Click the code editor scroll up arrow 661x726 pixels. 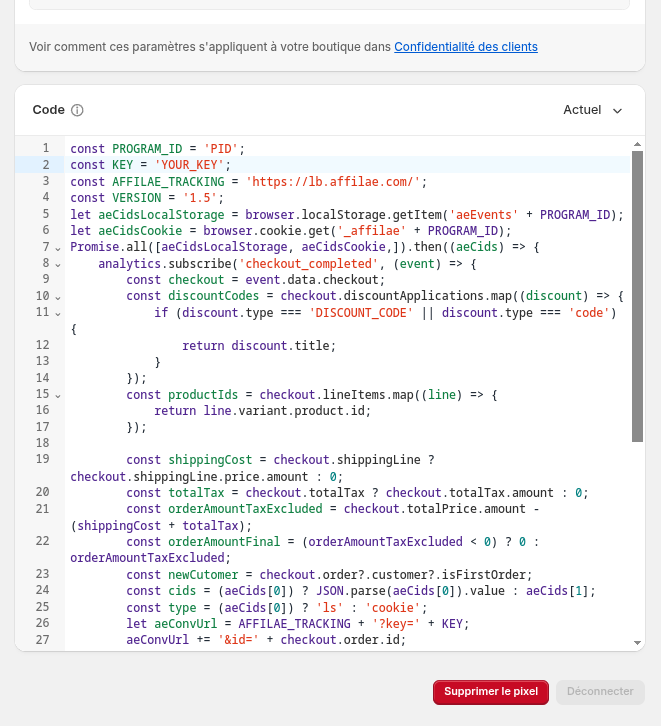pos(637,144)
